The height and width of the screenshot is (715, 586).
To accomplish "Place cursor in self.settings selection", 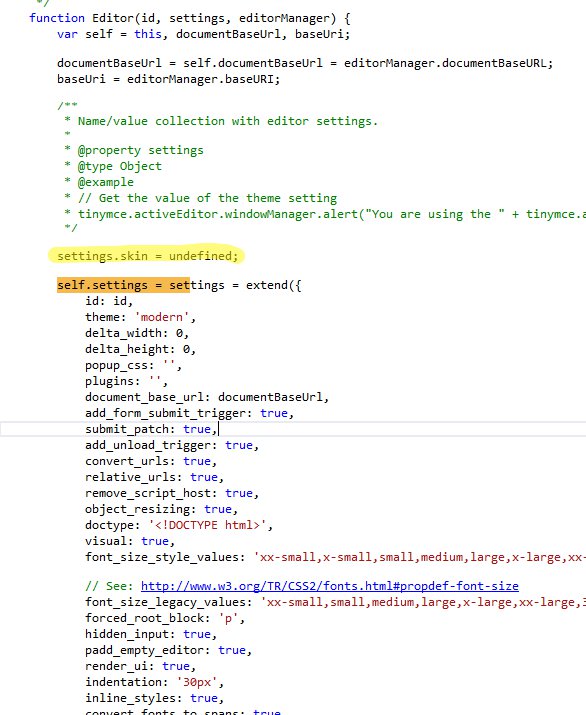I will (x=123, y=285).
